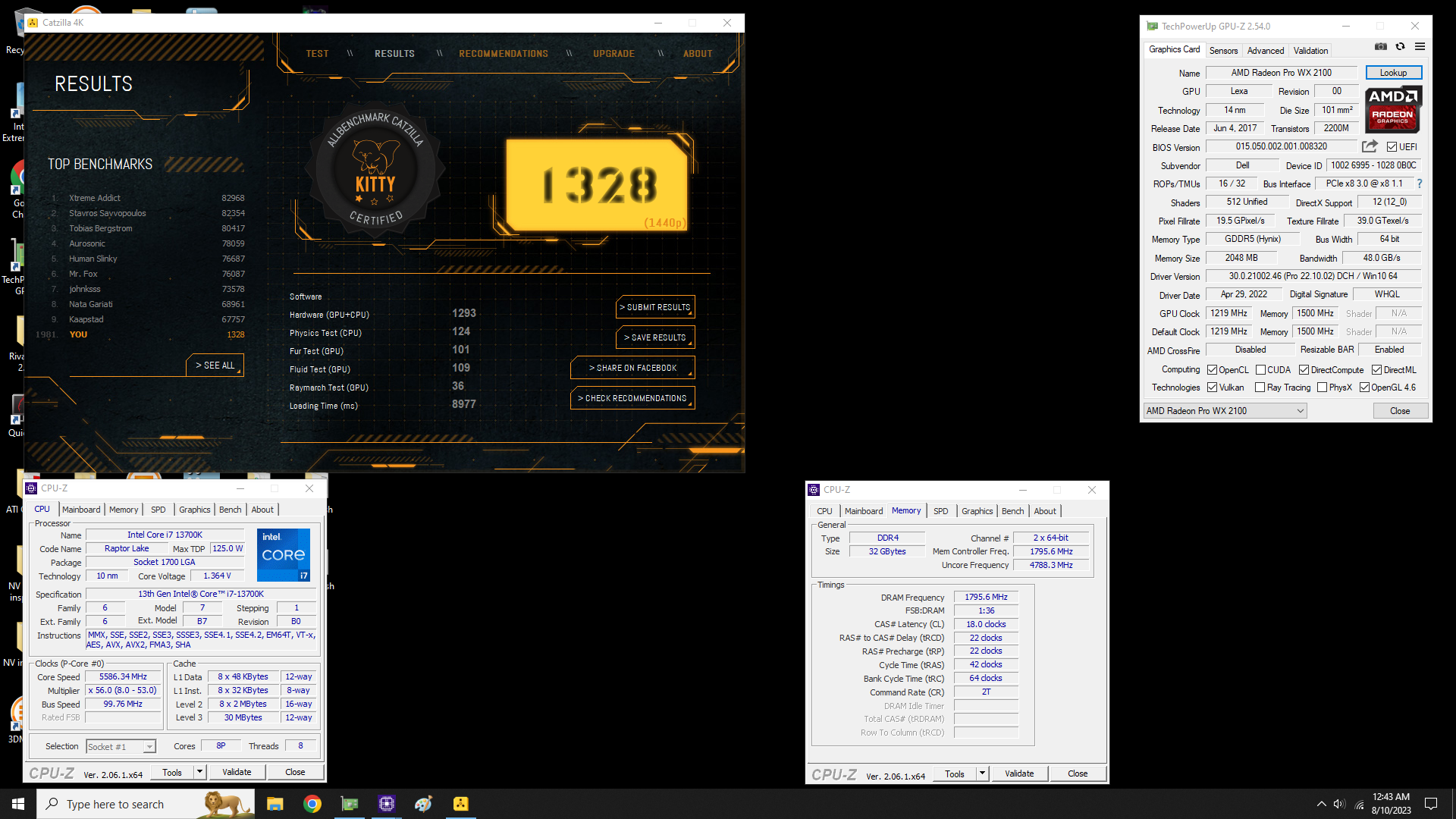Click Tools button in right CPU-Z

pyautogui.click(x=955, y=773)
